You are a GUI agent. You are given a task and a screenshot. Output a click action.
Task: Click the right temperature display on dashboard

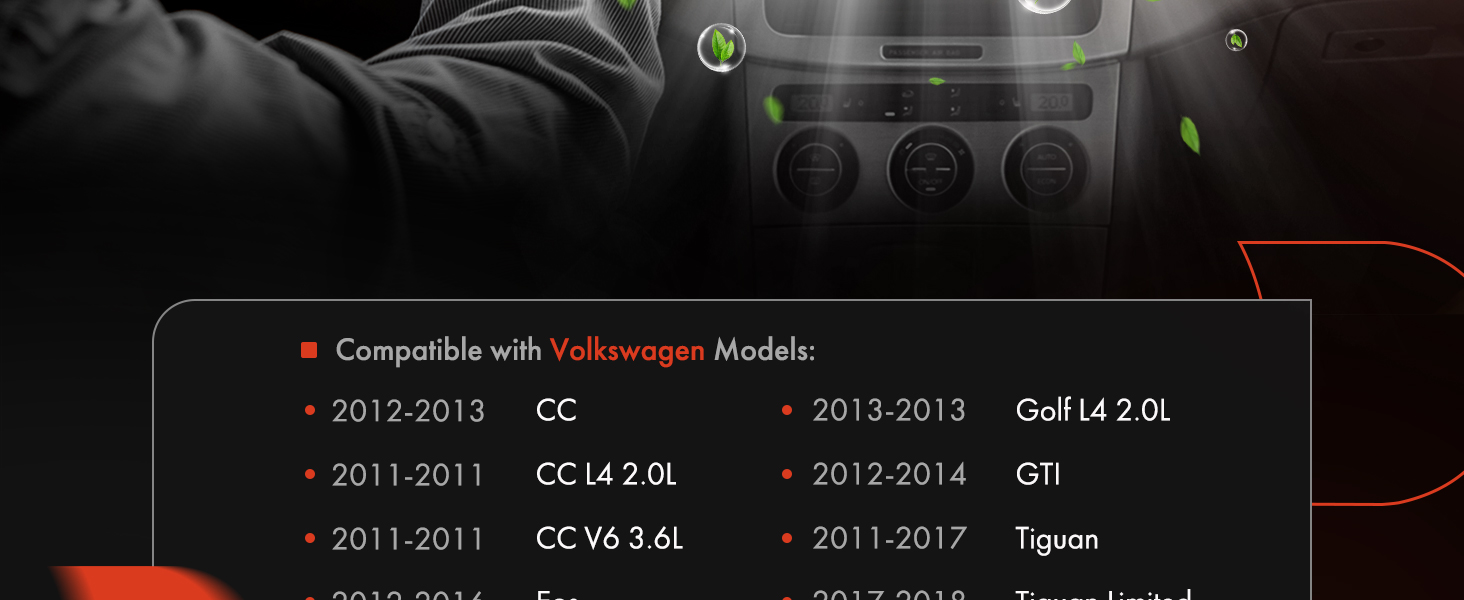tap(1053, 102)
